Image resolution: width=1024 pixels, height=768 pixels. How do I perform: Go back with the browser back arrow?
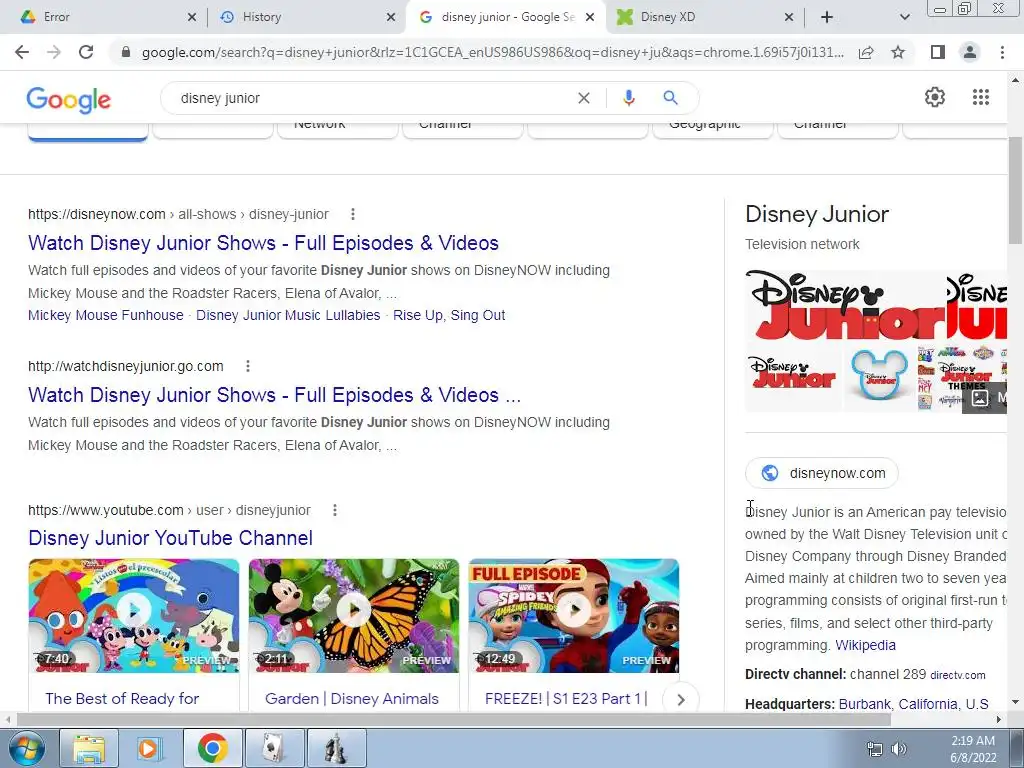click(22, 52)
